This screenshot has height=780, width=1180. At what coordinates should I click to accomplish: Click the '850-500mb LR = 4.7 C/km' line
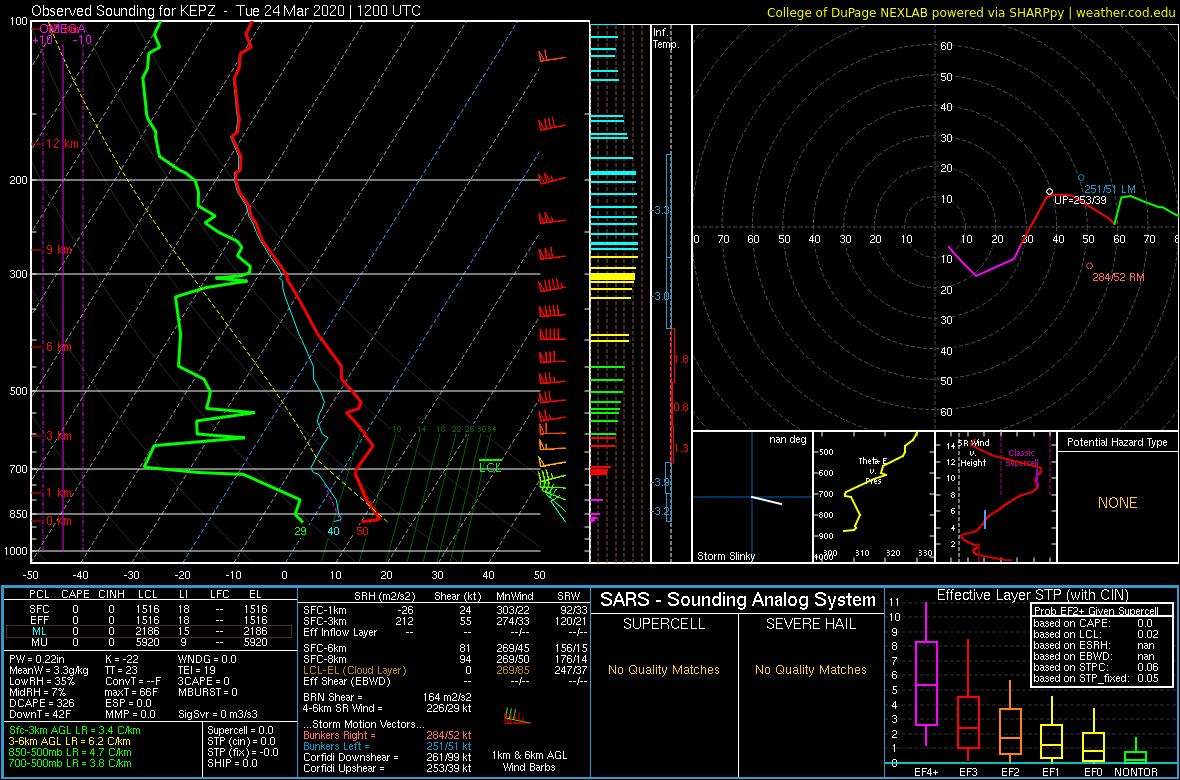click(x=70, y=751)
